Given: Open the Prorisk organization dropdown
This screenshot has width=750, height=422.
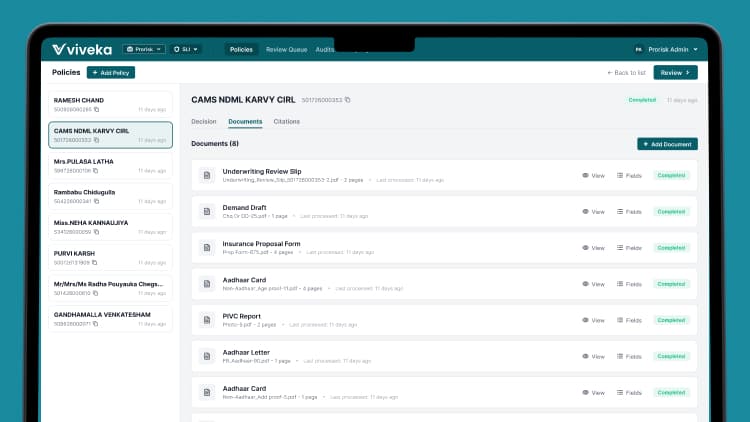Looking at the screenshot, I should (x=143, y=49).
